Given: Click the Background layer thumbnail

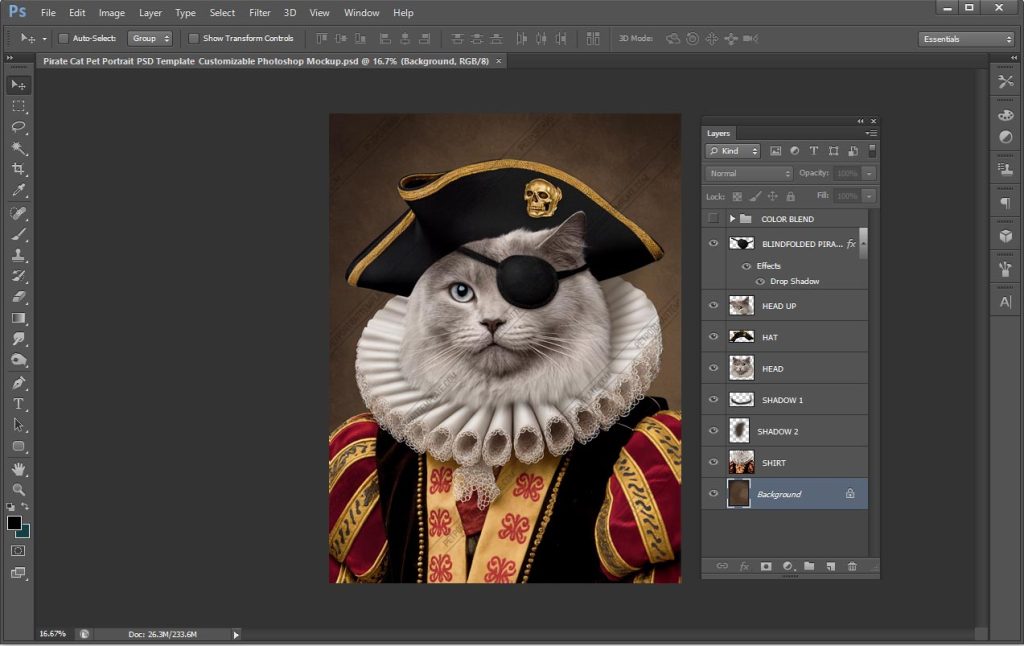Looking at the screenshot, I should coord(739,494).
